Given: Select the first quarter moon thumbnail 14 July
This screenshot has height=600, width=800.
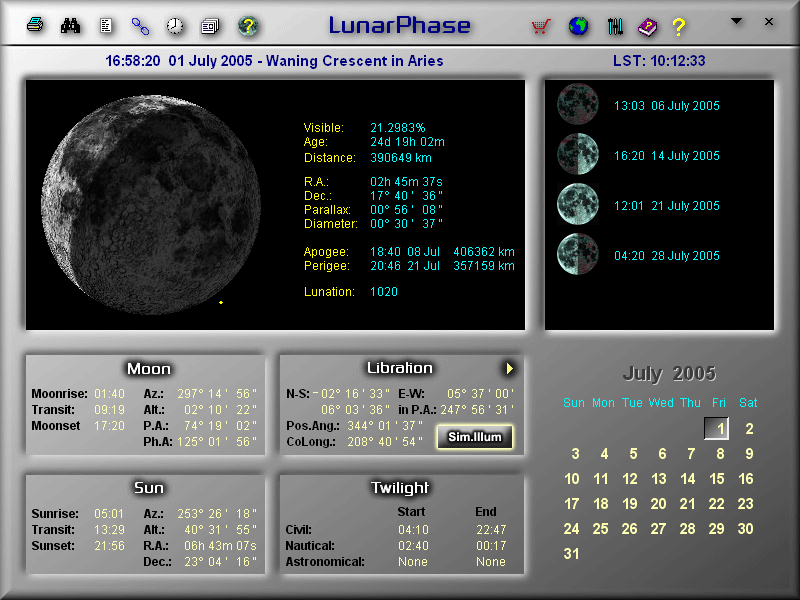Looking at the screenshot, I should pos(578,154).
